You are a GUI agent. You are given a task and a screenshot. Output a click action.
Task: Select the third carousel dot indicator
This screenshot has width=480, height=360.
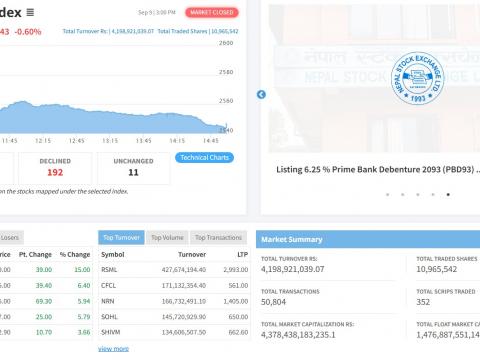tap(418, 194)
